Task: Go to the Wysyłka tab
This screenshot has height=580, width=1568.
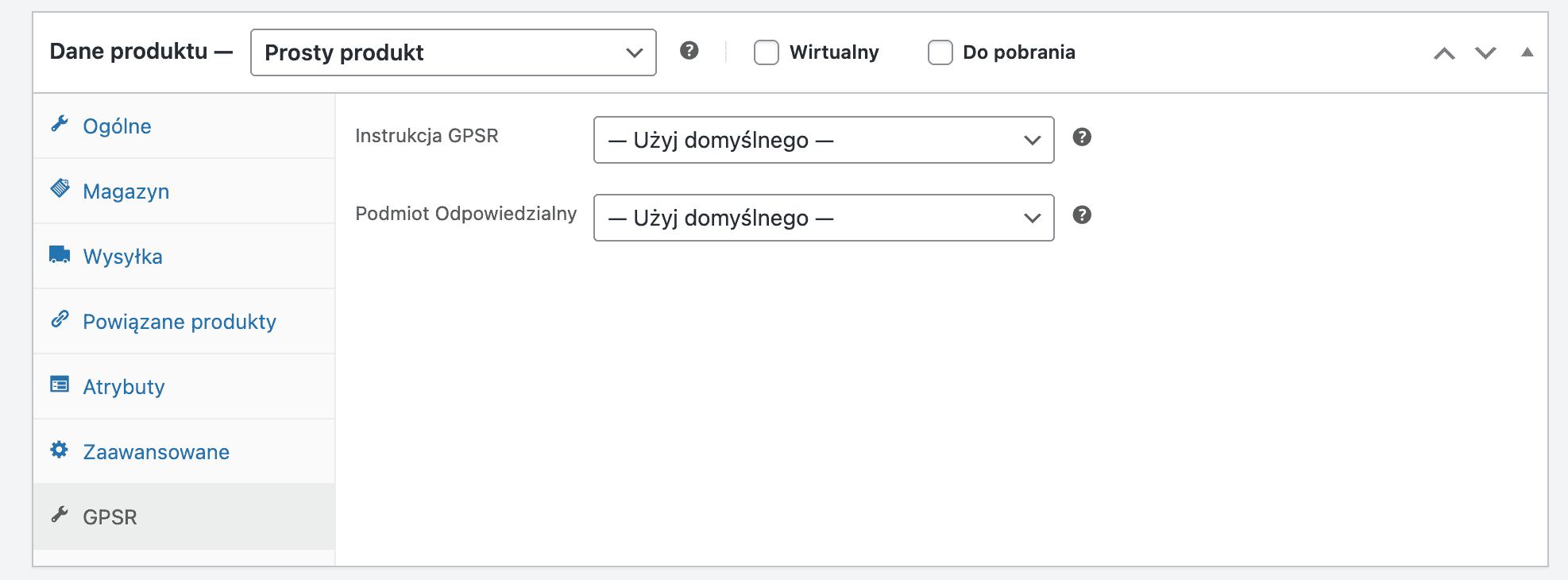Action: tap(122, 257)
